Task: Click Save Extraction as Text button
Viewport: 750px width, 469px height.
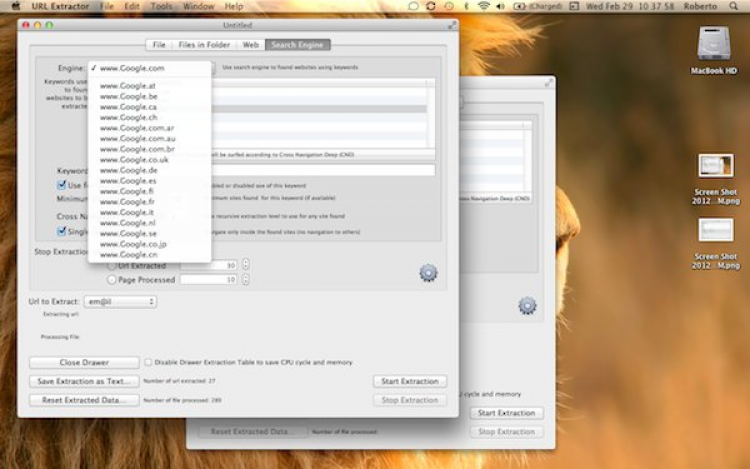Action: point(84,381)
